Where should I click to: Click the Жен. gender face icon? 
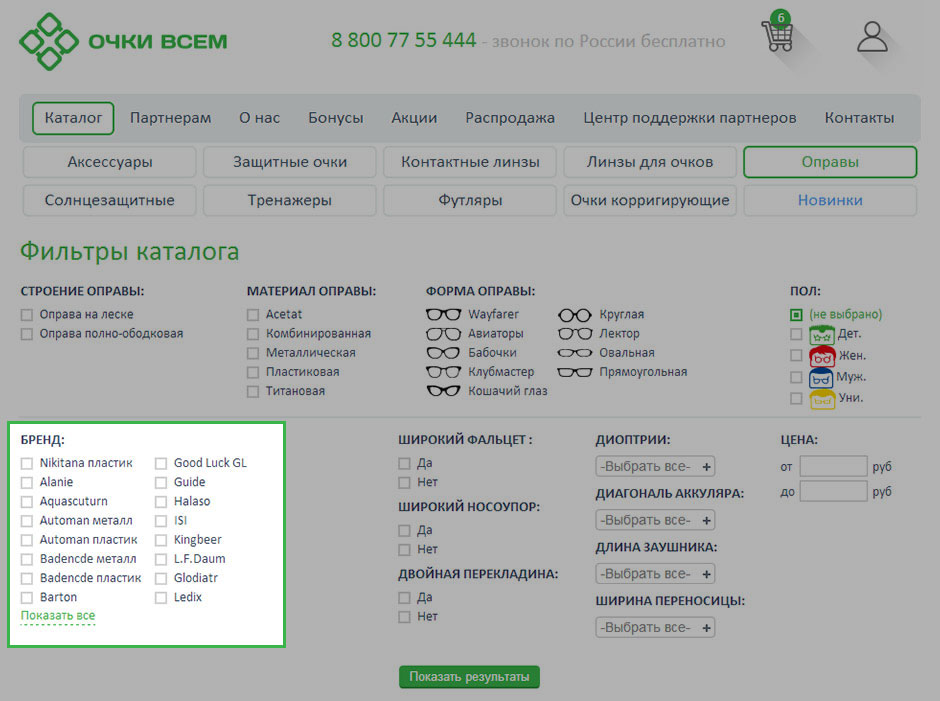tap(822, 356)
